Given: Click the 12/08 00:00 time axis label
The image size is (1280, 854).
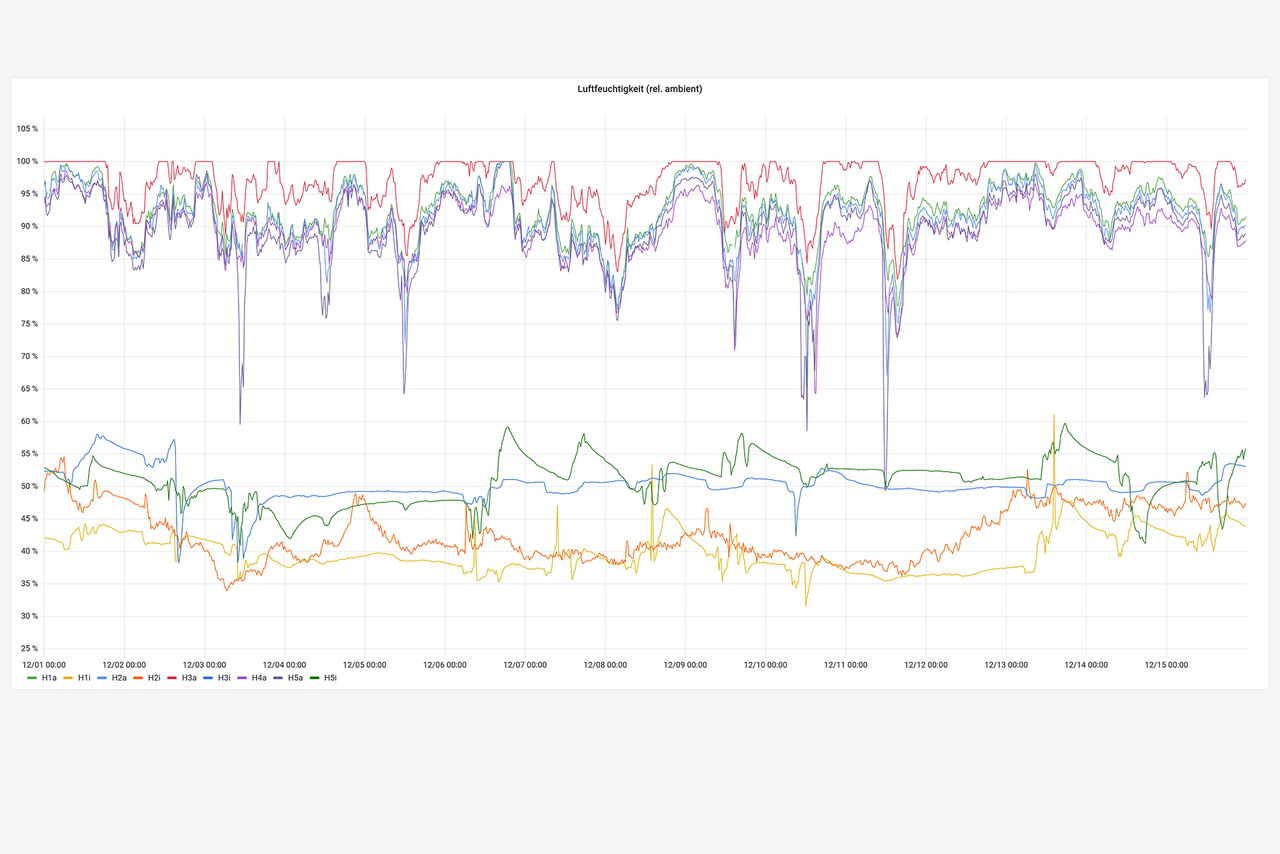Looking at the screenshot, I should [x=605, y=664].
